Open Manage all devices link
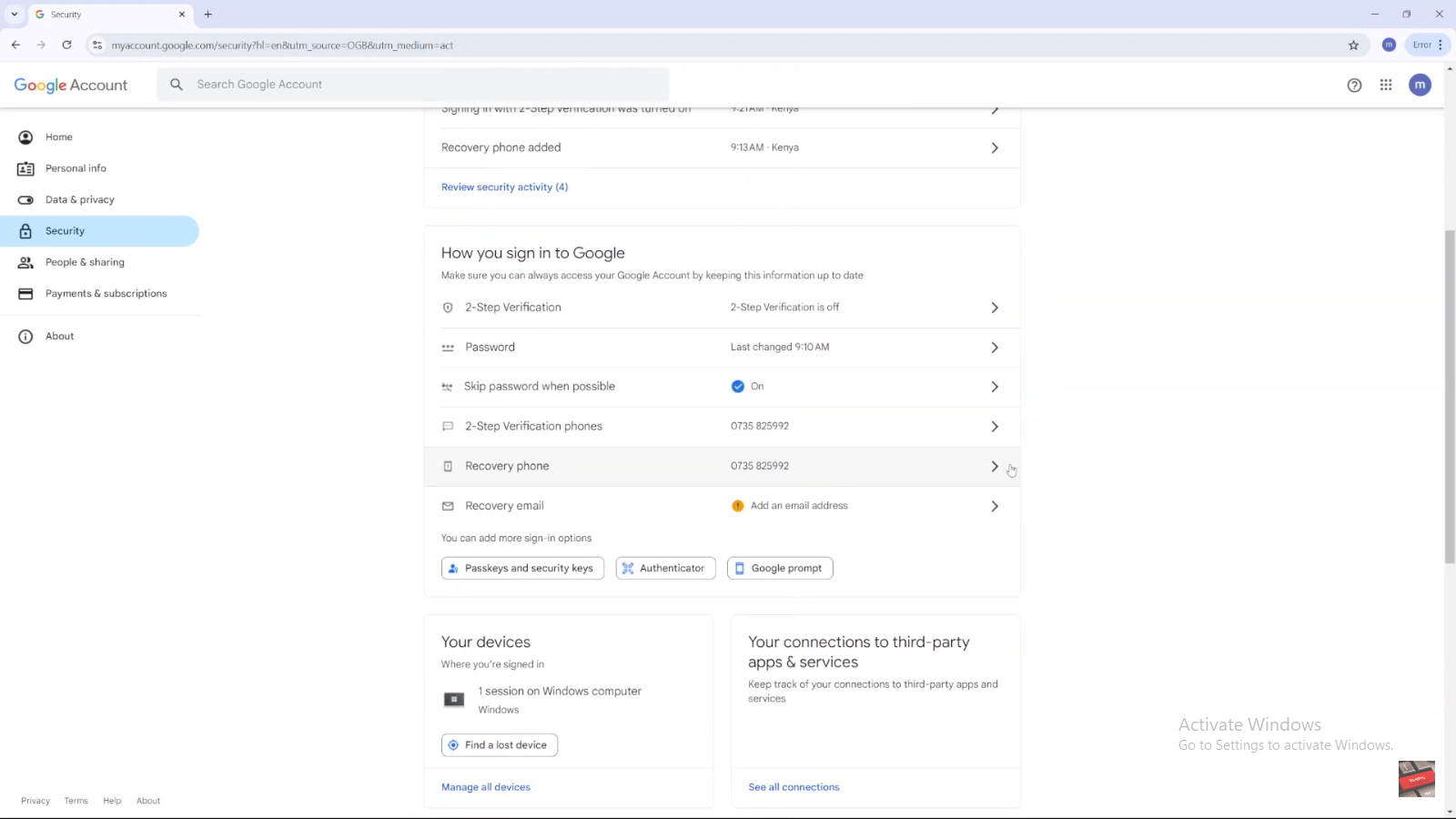 point(486,787)
